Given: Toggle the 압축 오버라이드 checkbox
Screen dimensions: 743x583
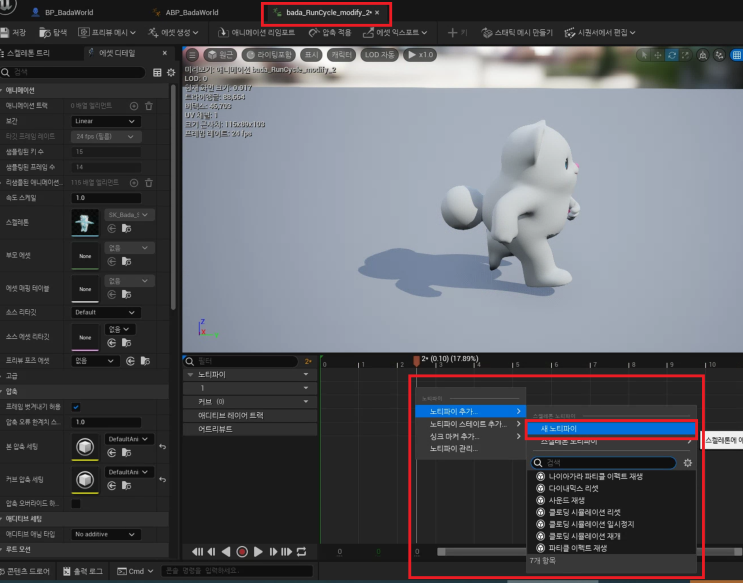Looking at the screenshot, I should click(76, 503).
